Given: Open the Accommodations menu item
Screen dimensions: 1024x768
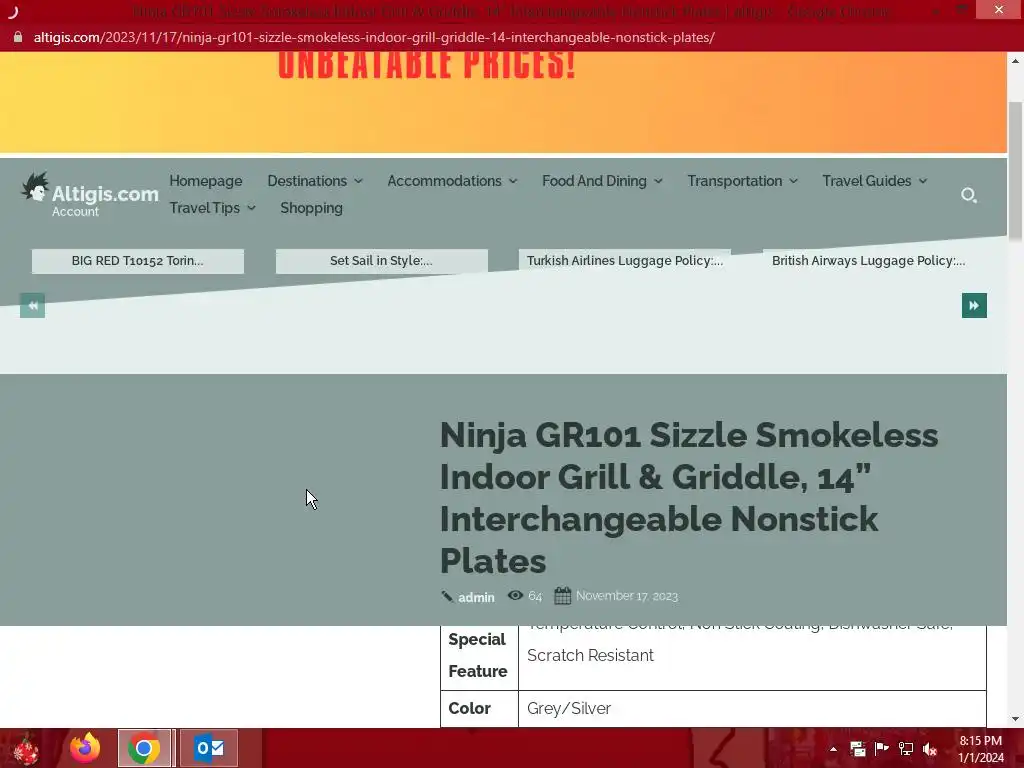Looking at the screenshot, I should [444, 181].
